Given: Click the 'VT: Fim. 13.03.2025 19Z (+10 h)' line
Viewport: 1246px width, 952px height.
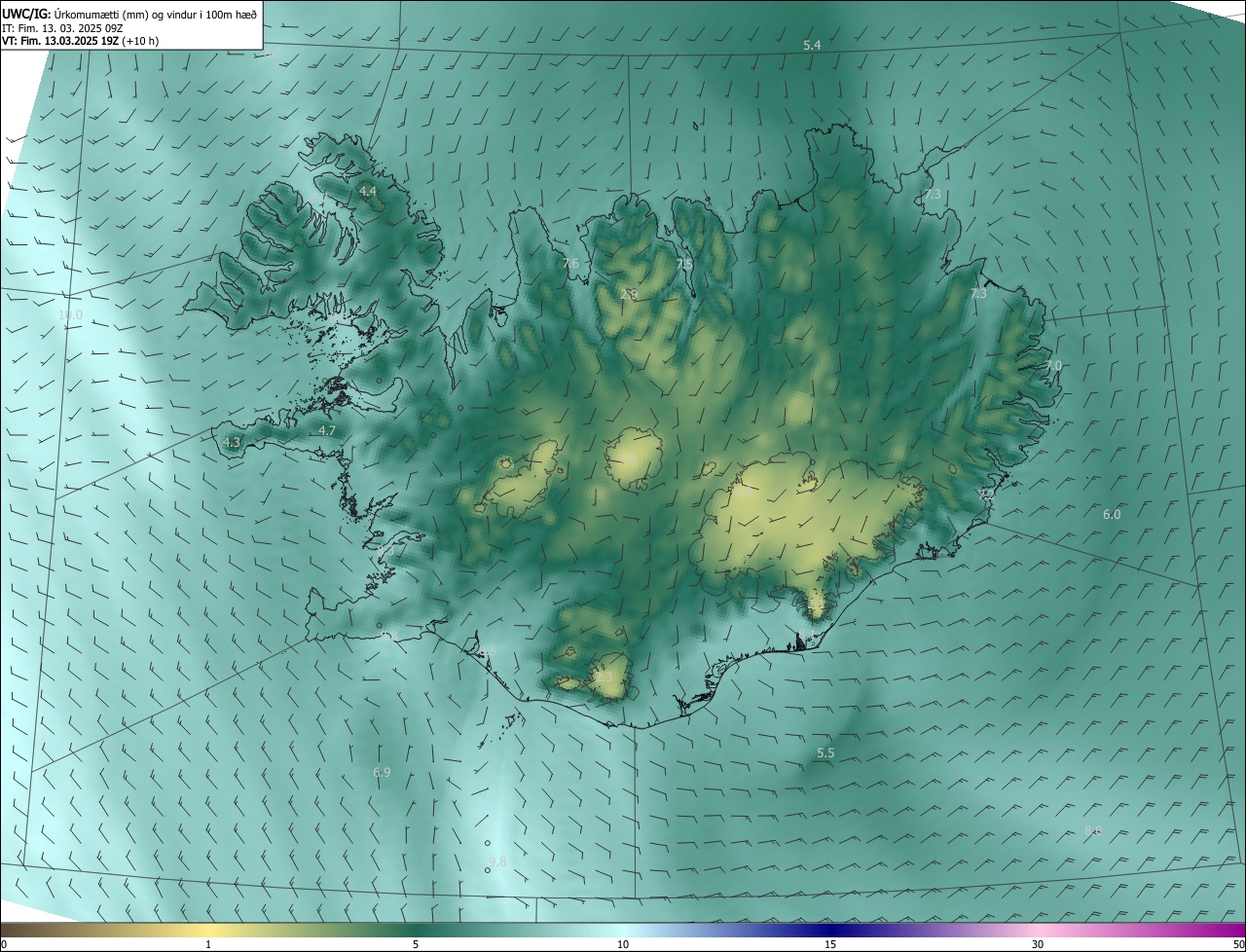Looking at the screenshot, I should click(x=81, y=41).
